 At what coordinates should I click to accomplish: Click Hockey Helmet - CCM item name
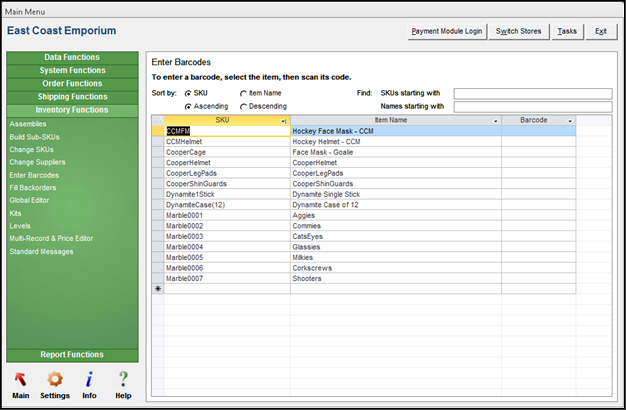click(x=326, y=142)
